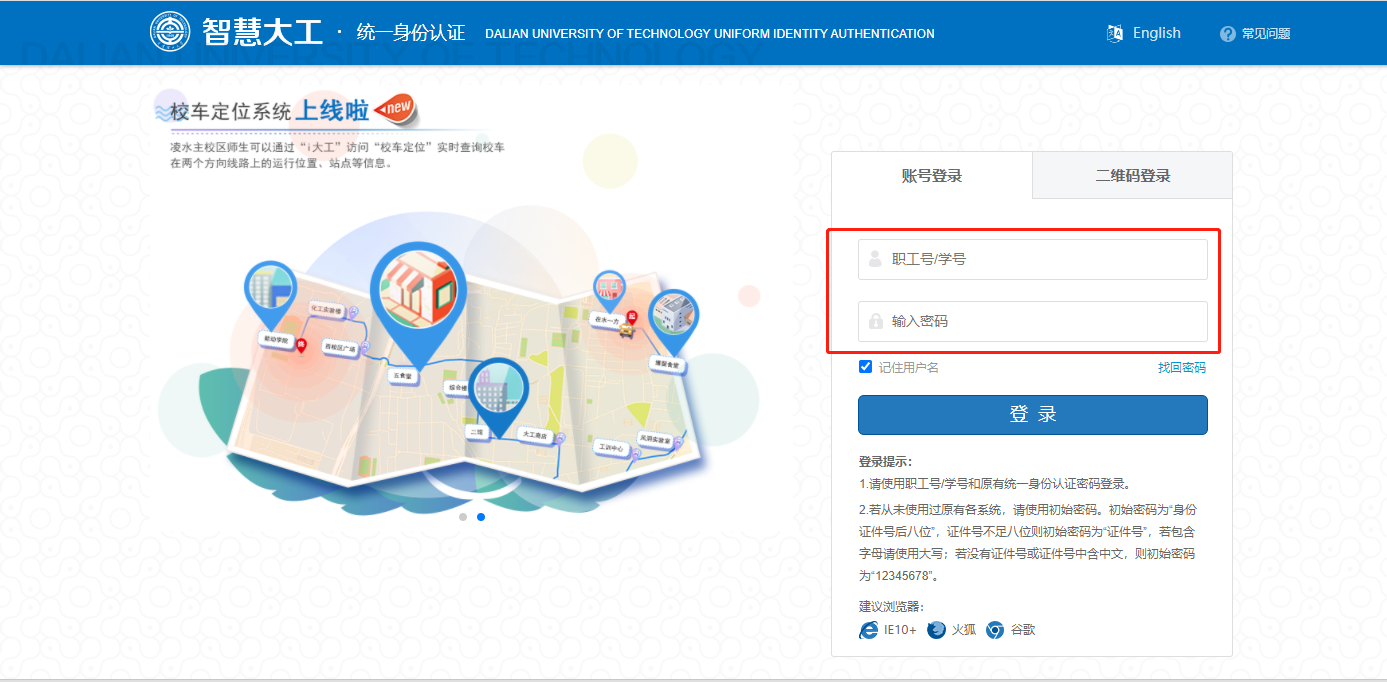This screenshot has width=1387, height=682.
Task: Click the large shop map pin above 五食堂
Action: [x=419, y=285]
